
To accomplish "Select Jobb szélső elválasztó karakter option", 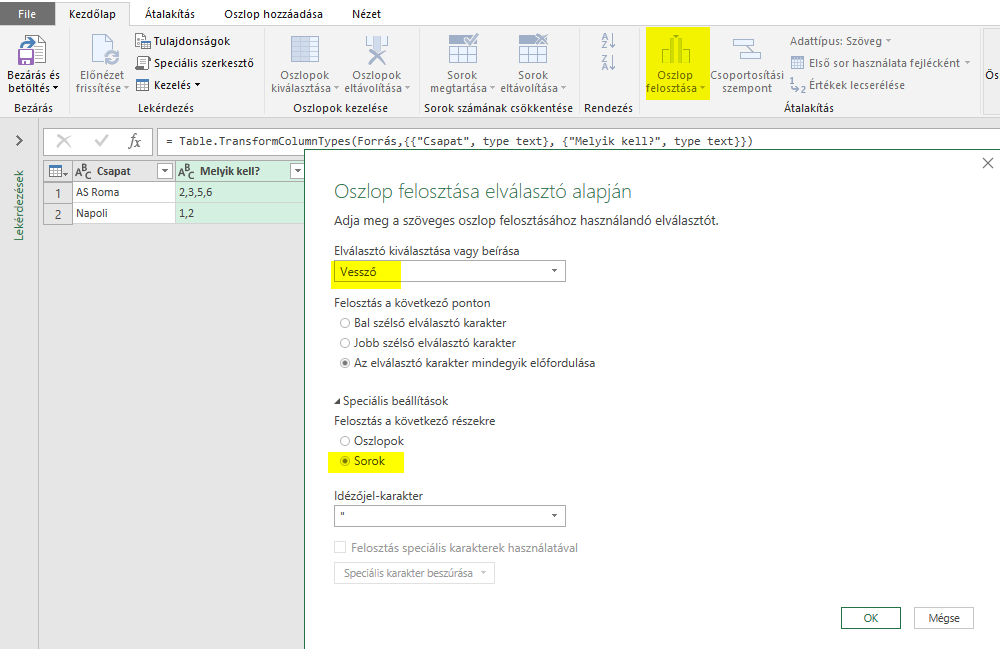I will pyautogui.click(x=345, y=343).
